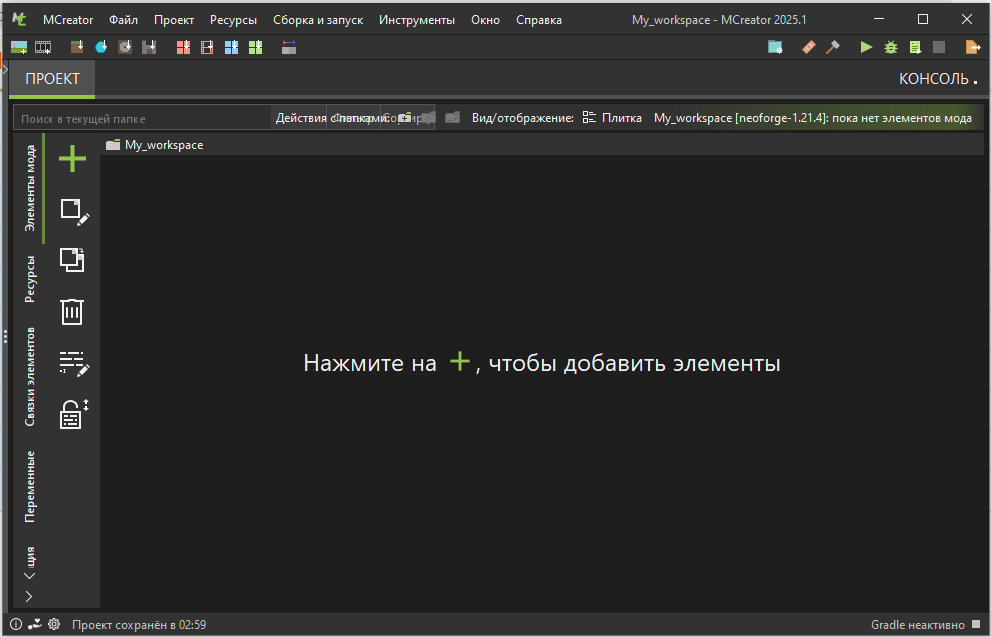Click the create new texture toolbar icon

click(x=19, y=47)
